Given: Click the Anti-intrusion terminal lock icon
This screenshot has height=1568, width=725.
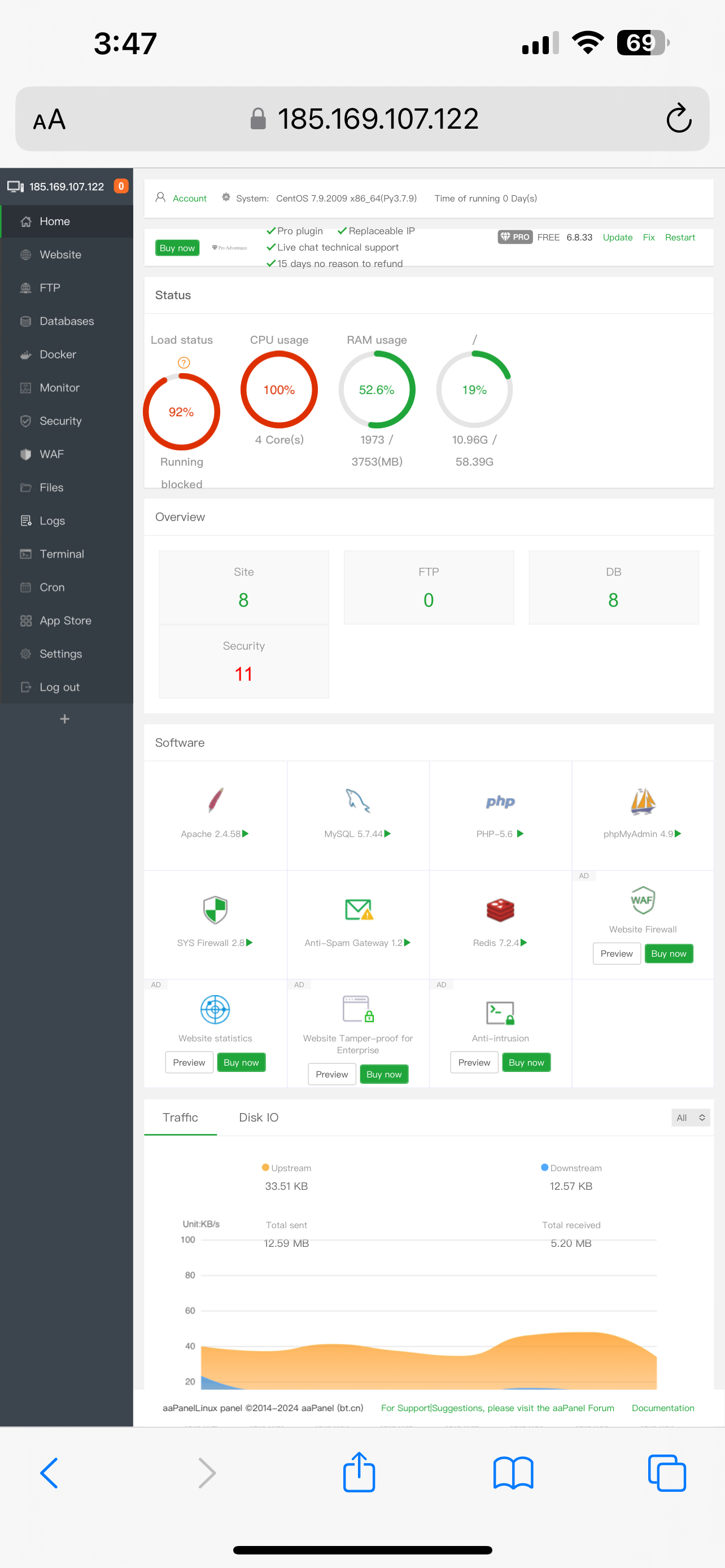Looking at the screenshot, I should (500, 1013).
